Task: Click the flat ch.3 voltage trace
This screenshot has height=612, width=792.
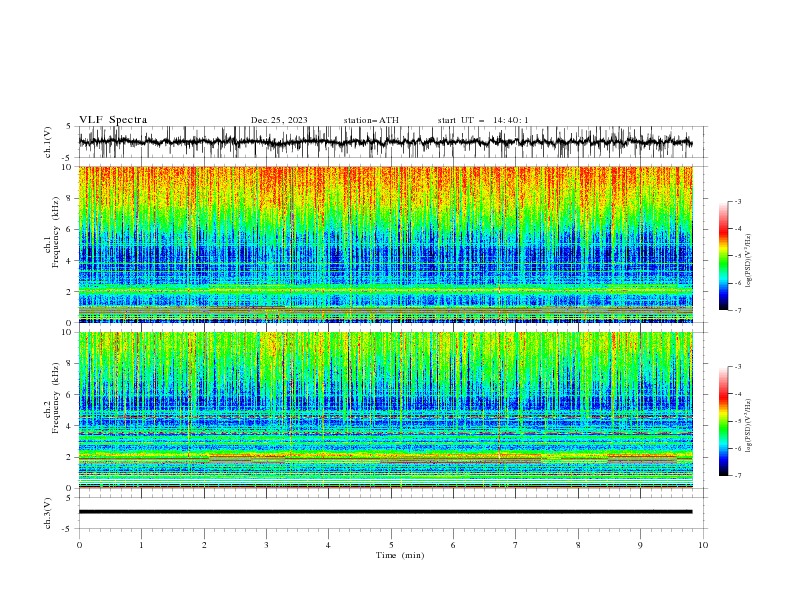Action: tap(385, 512)
